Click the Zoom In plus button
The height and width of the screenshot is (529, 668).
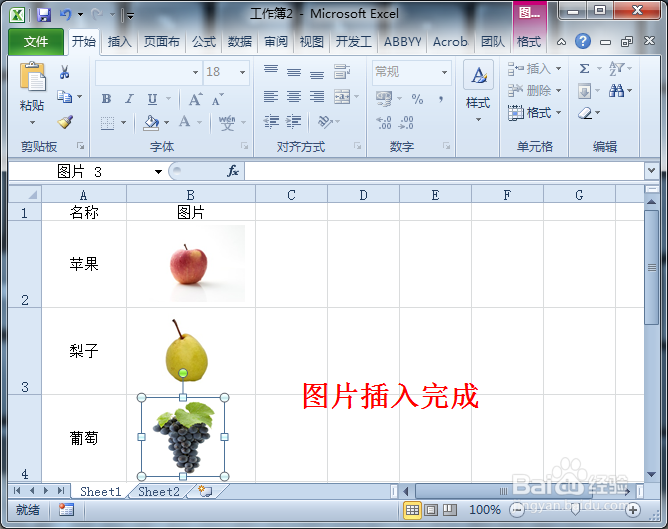pos(633,510)
